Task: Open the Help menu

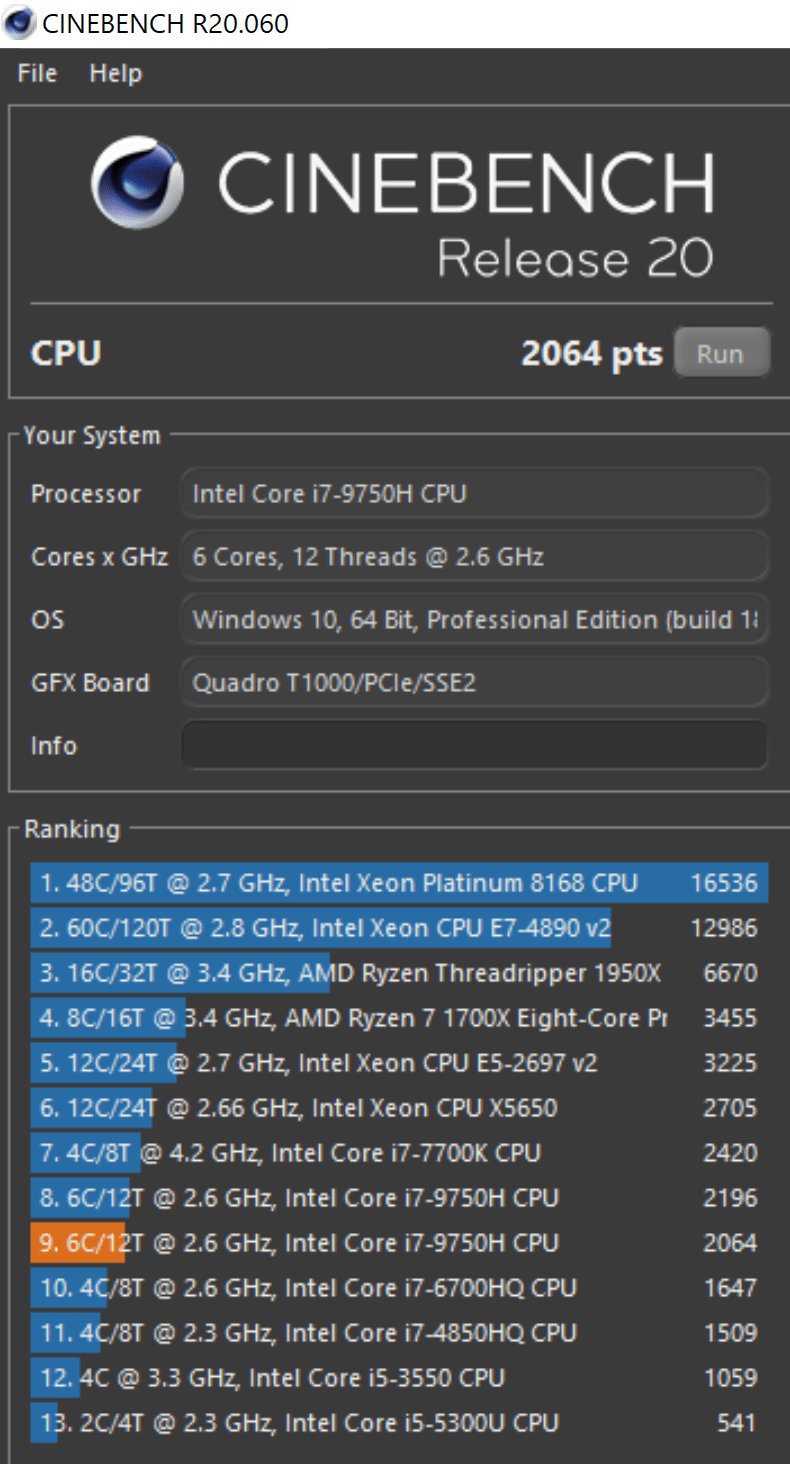Action: tap(115, 74)
